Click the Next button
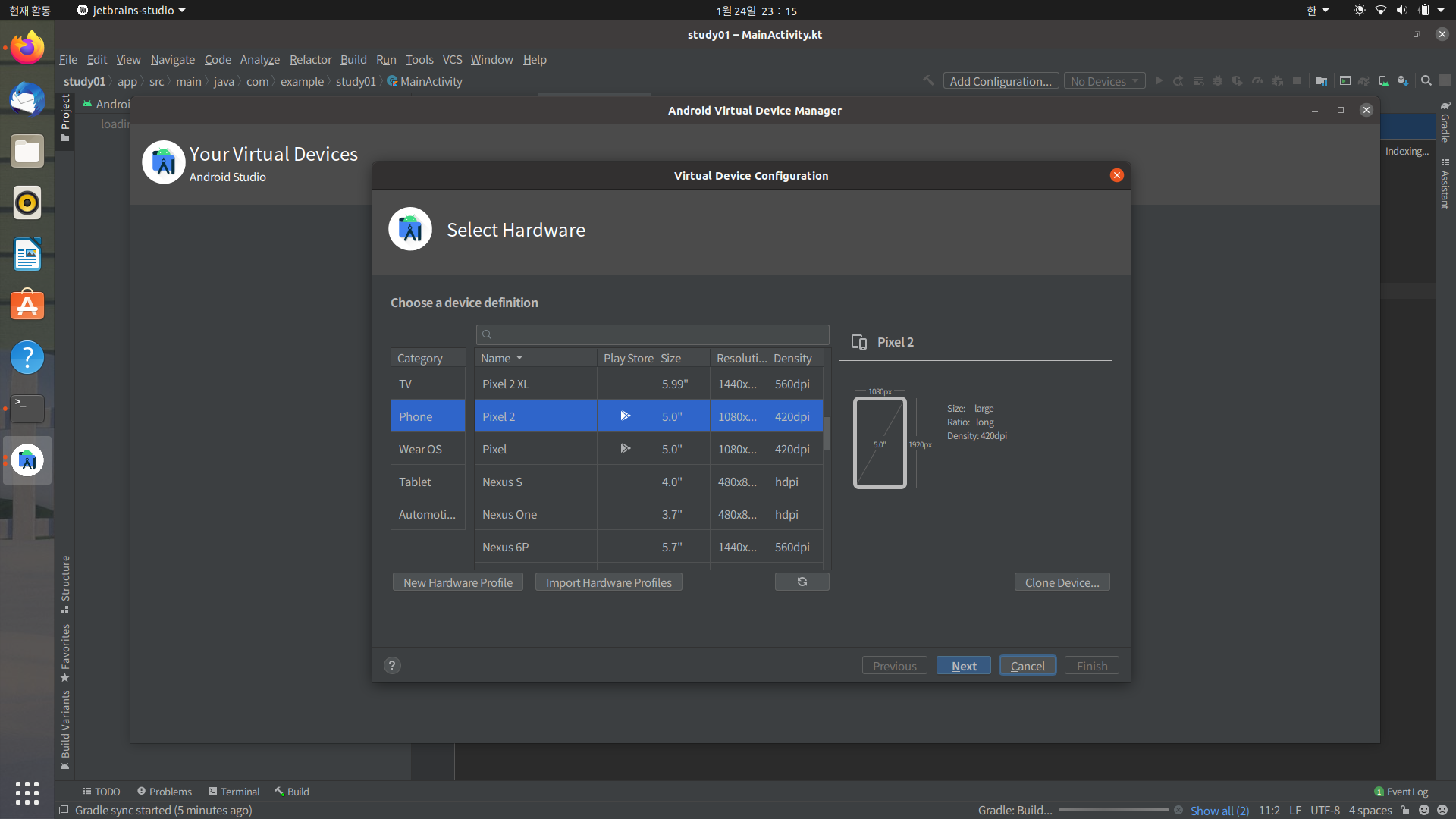Screen dimensions: 1456x819 point(963,666)
